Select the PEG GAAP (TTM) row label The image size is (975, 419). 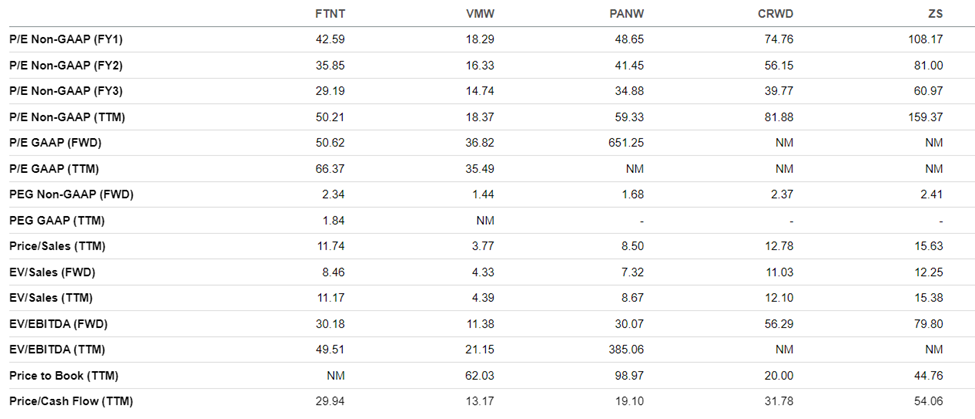[x=57, y=221]
